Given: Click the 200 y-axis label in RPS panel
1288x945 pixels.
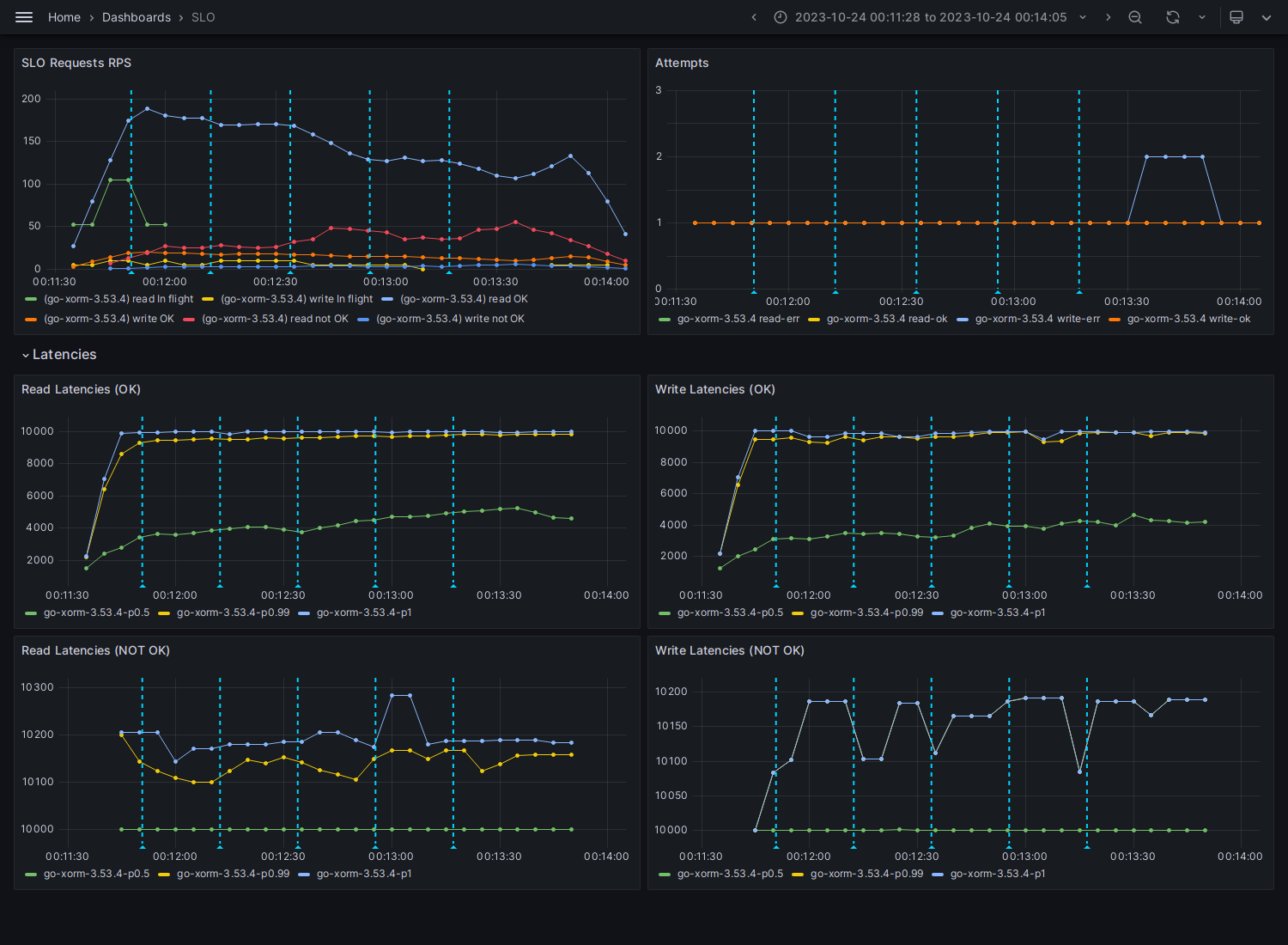Looking at the screenshot, I should coord(31,99).
